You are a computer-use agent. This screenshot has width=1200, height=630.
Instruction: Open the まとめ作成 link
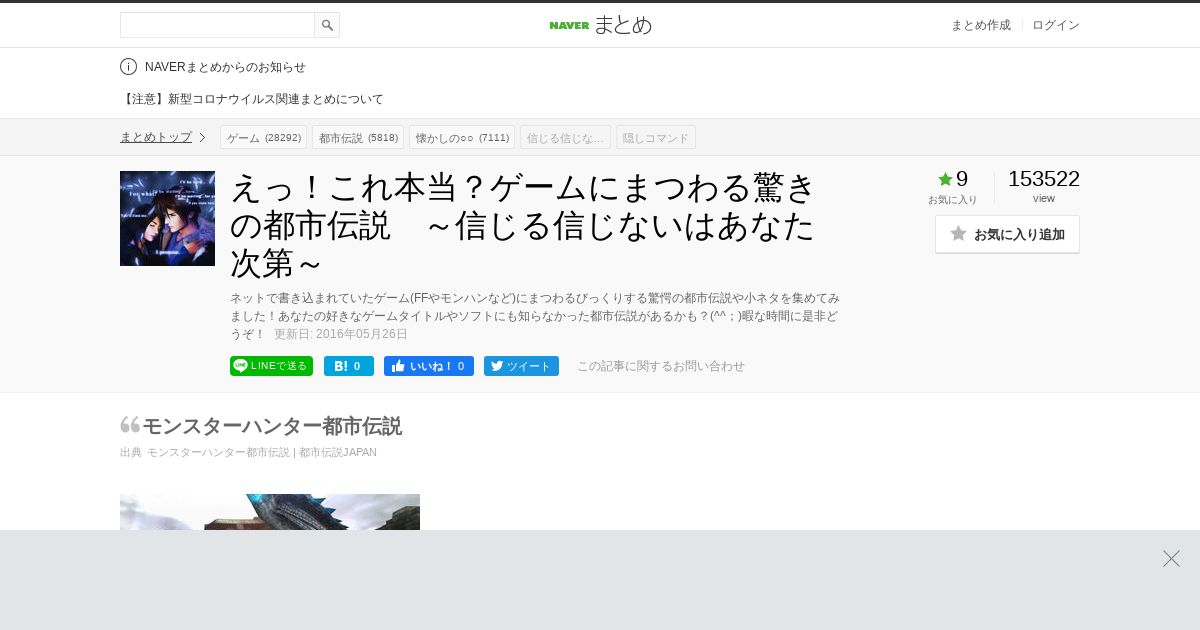point(980,25)
